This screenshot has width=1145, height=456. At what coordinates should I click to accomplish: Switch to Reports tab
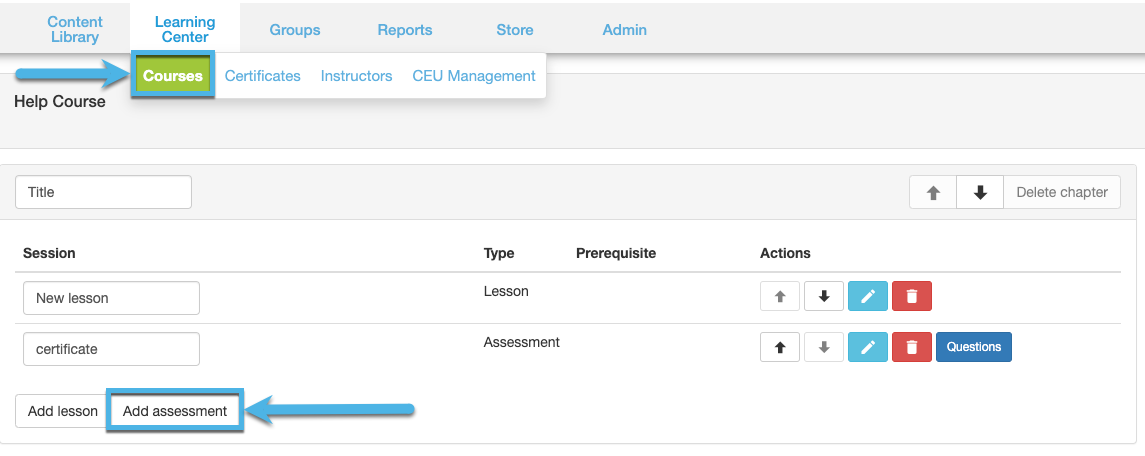point(405,30)
